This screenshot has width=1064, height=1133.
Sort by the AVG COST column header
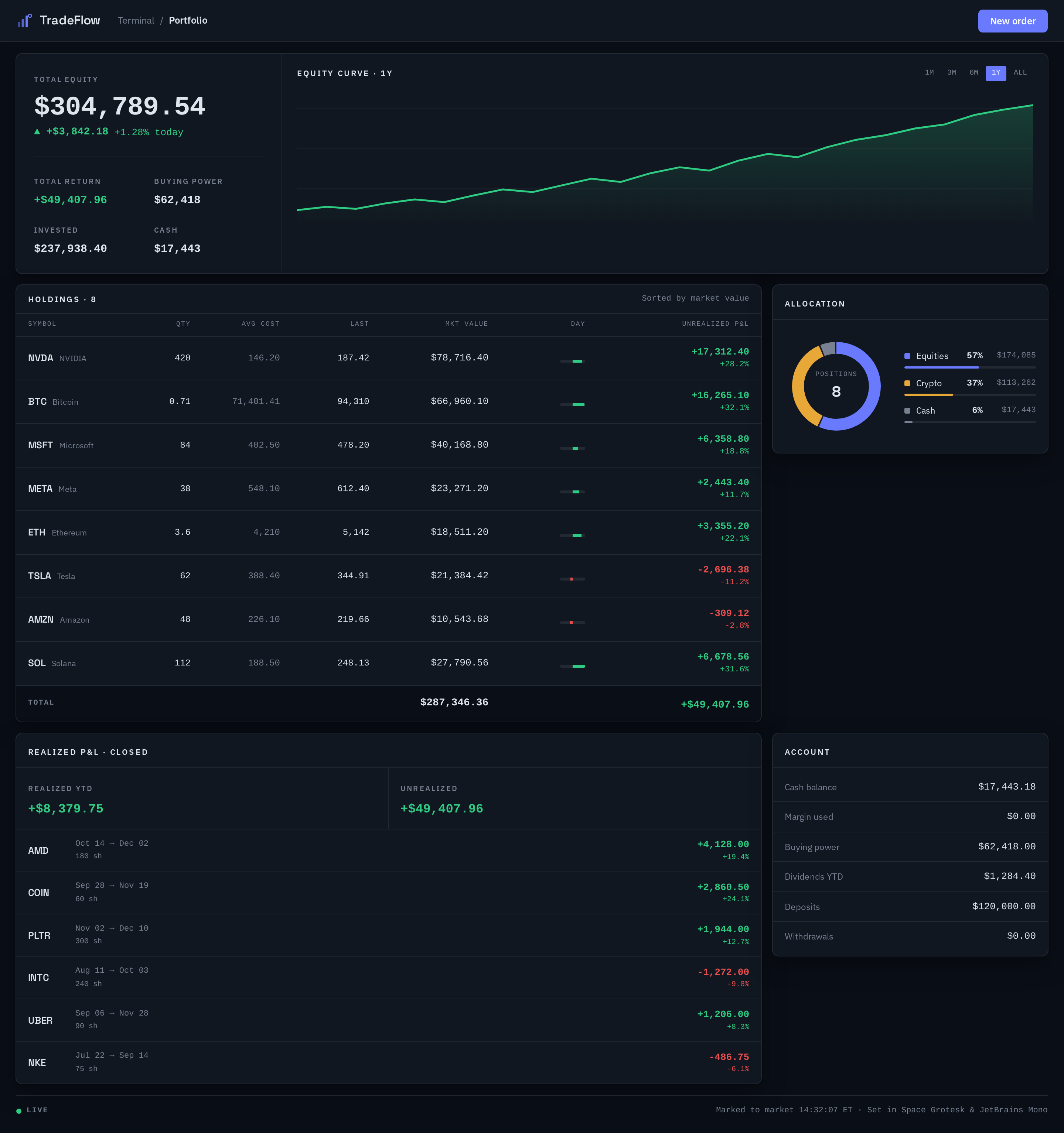click(x=260, y=324)
